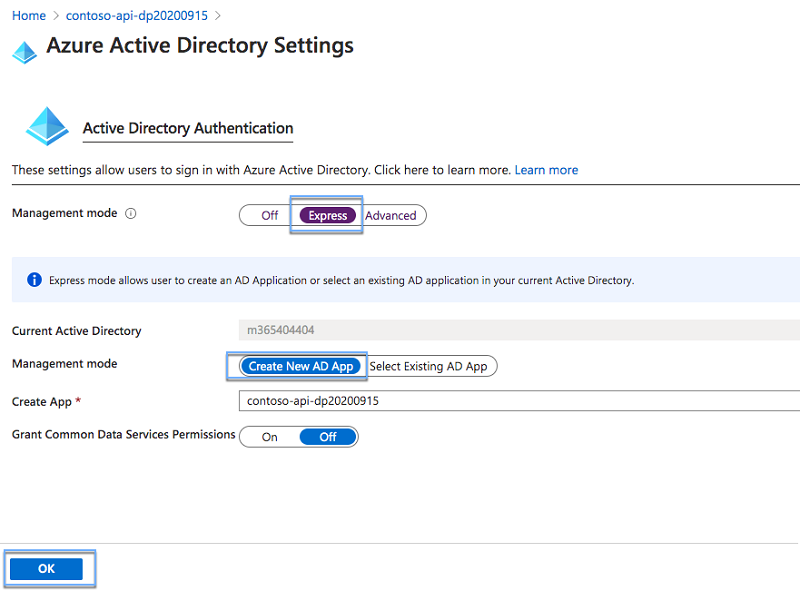Viewport: 800px width, 591px height.
Task: Confirm settings with the OK button
Action: [47, 568]
